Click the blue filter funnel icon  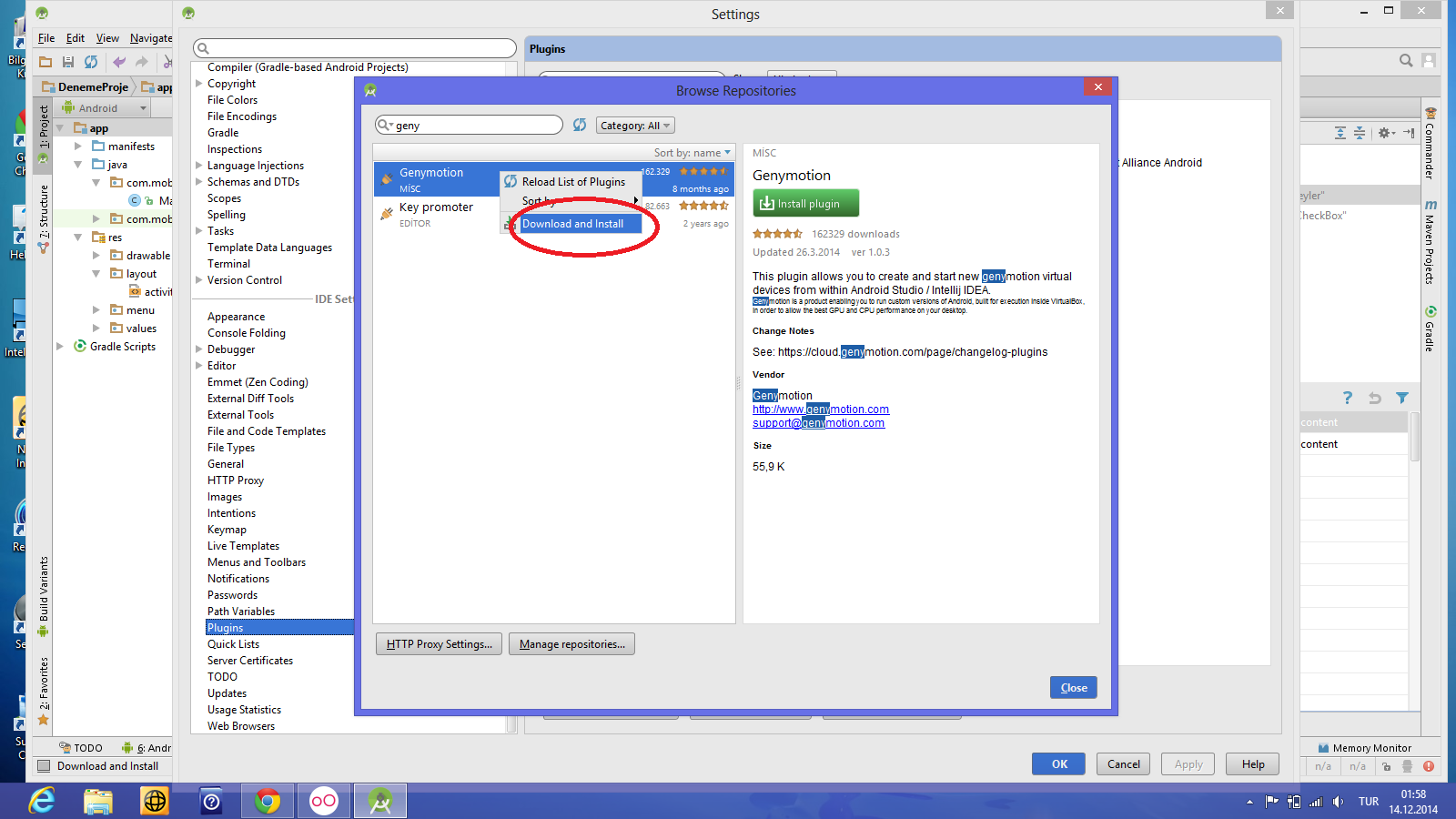click(x=1402, y=398)
